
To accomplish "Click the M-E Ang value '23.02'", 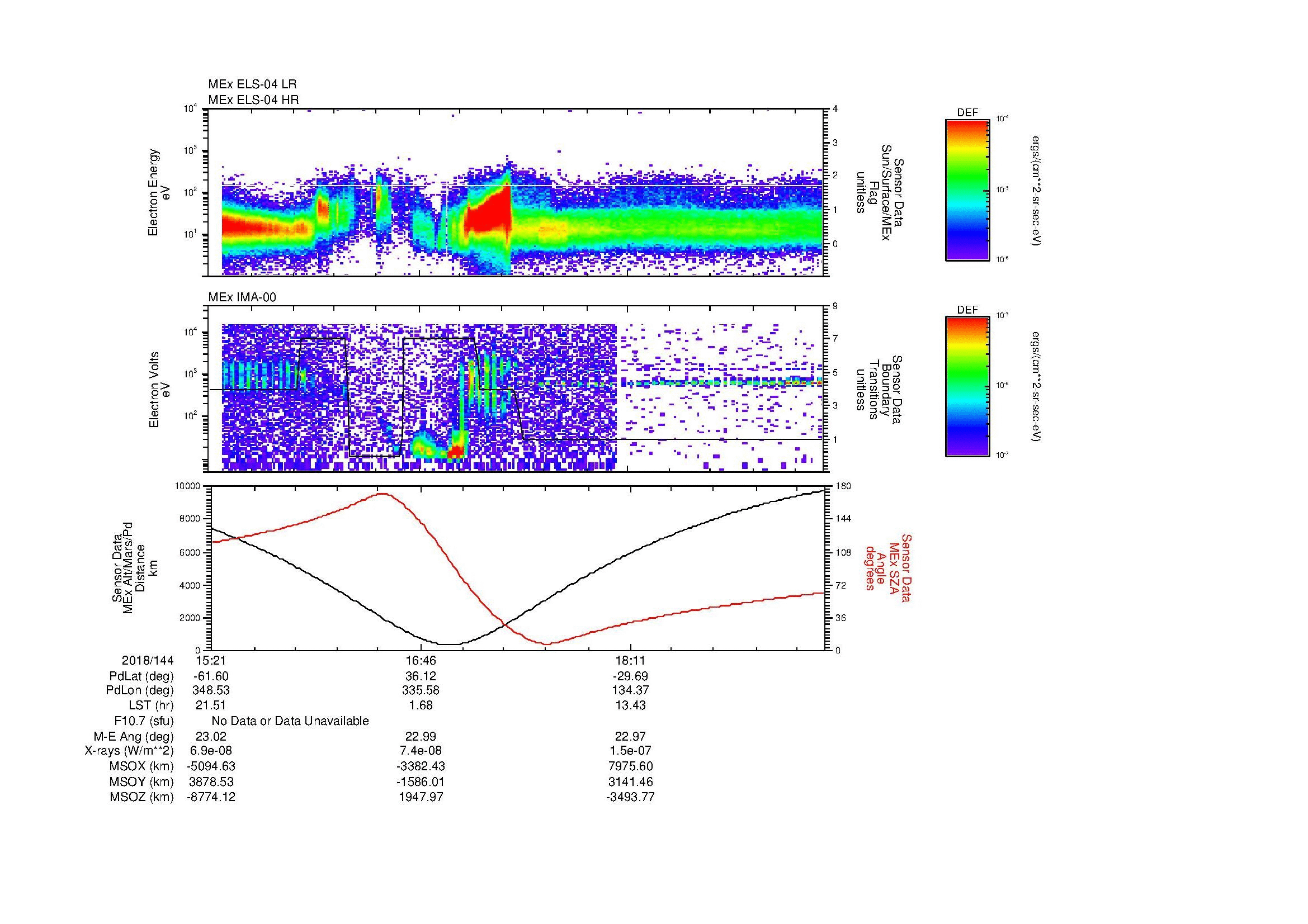I will tap(211, 736).
